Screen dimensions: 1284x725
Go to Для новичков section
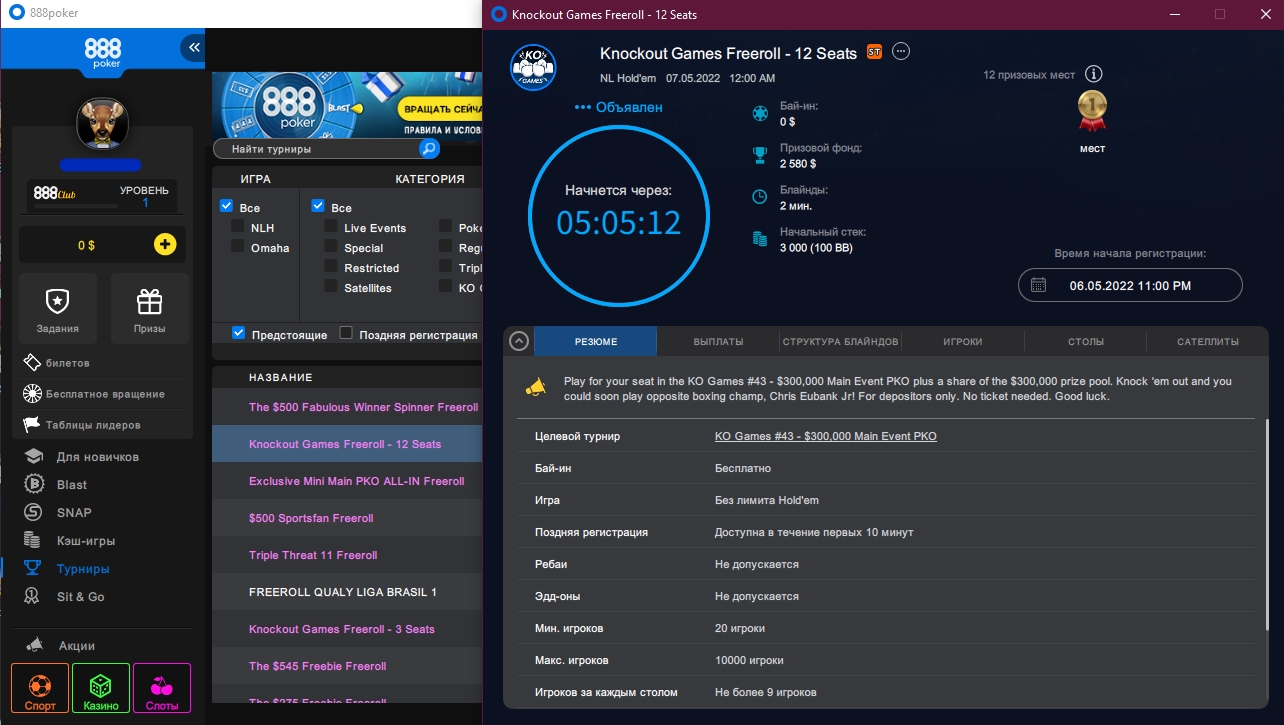[x=82, y=457]
